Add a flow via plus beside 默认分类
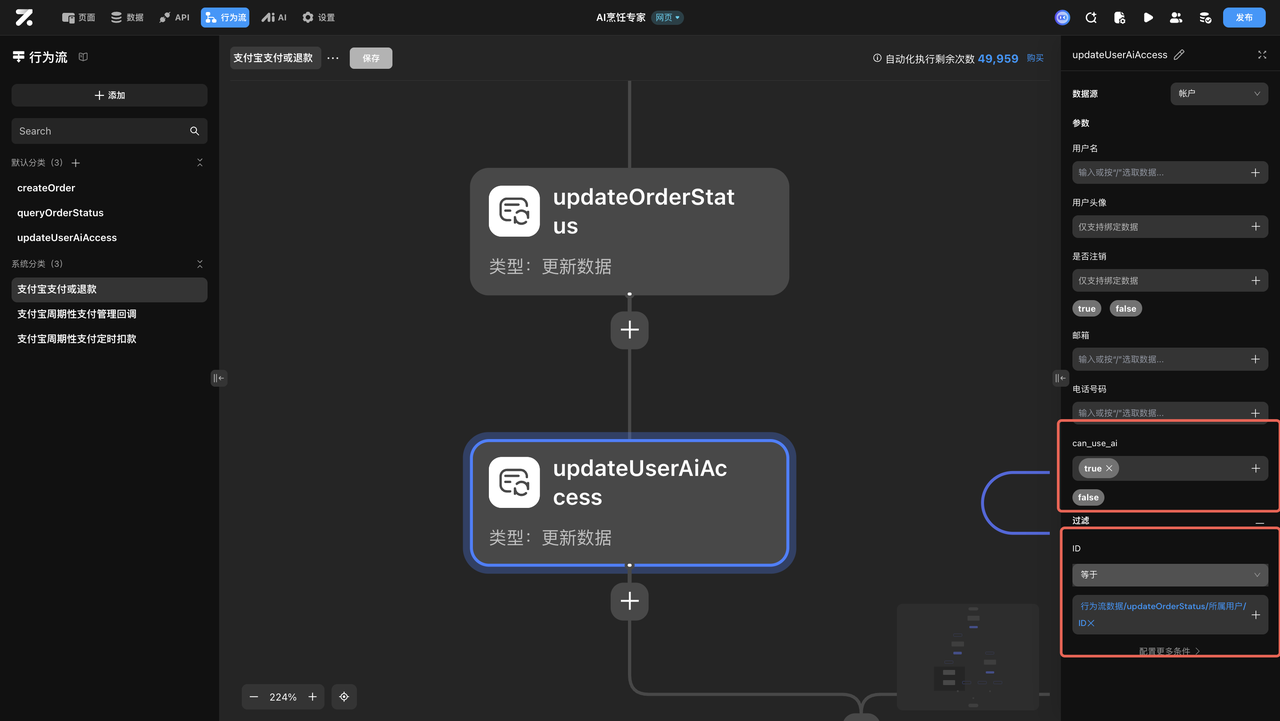The width and height of the screenshot is (1280, 721). [76, 163]
